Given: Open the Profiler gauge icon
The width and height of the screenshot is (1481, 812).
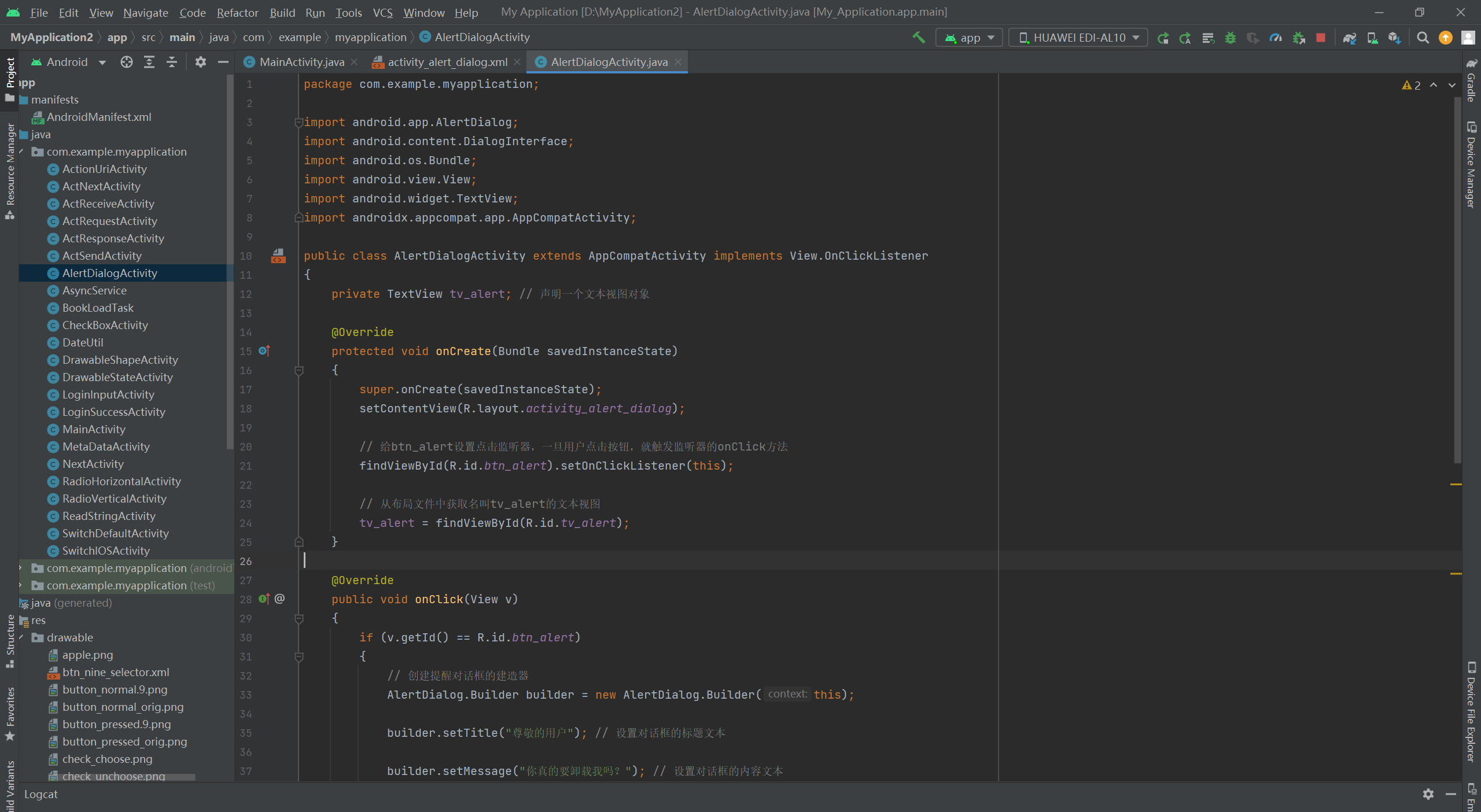Looking at the screenshot, I should pos(1276,38).
